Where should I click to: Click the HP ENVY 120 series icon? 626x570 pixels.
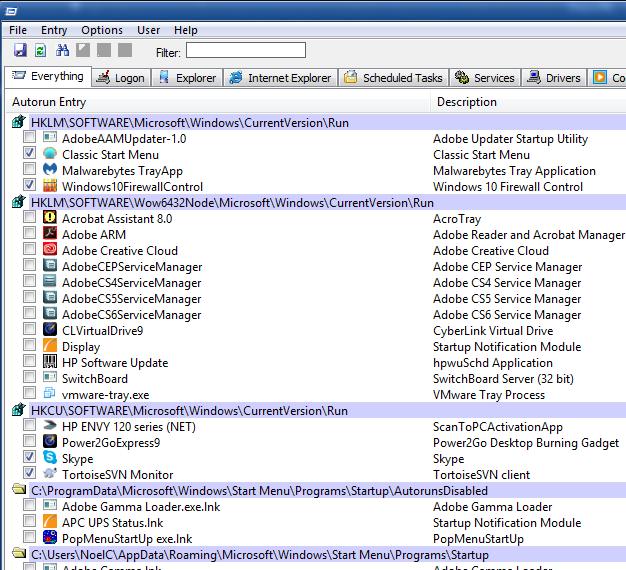coord(50,426)
